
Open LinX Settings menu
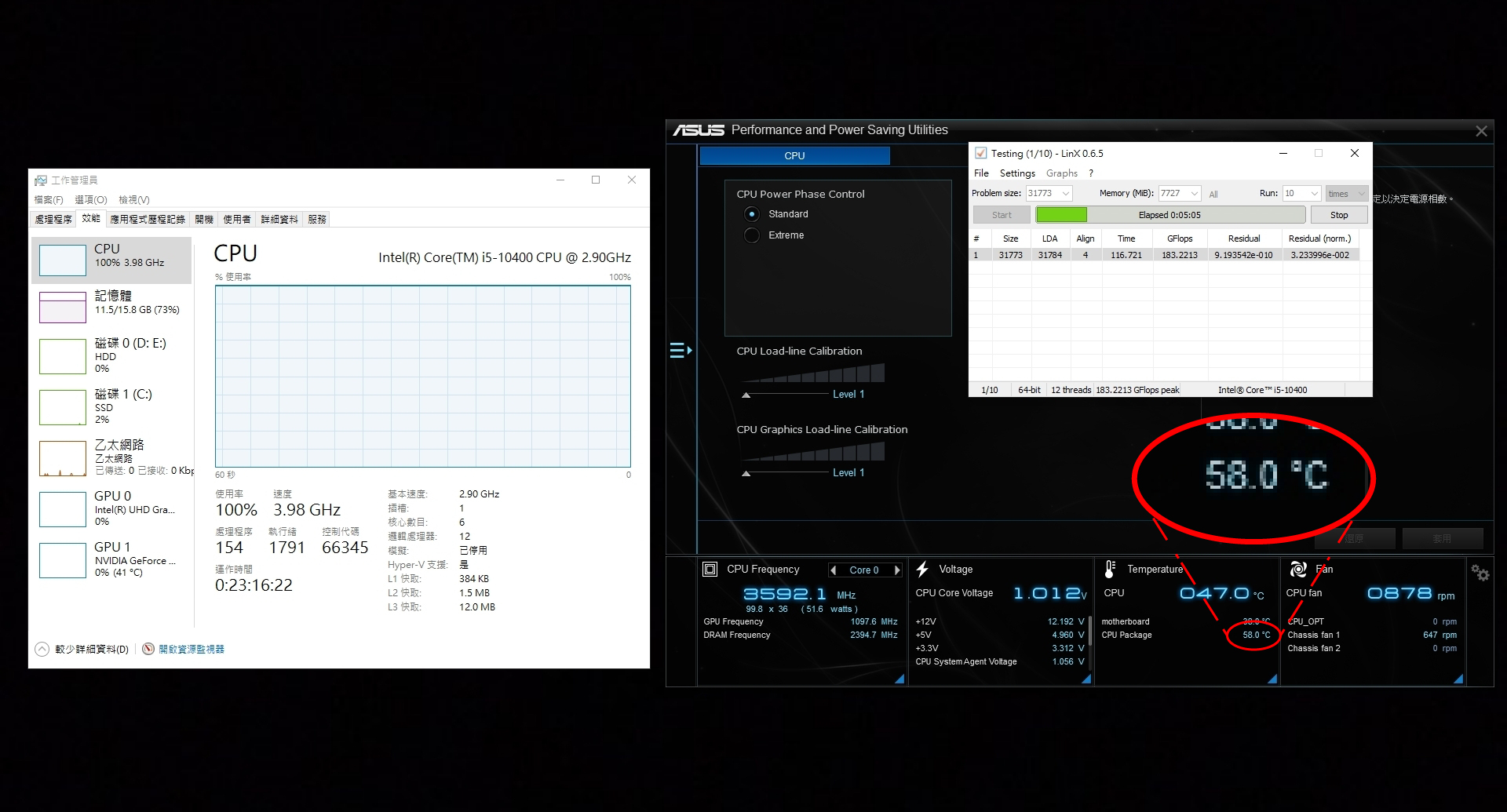point(1017,173)
